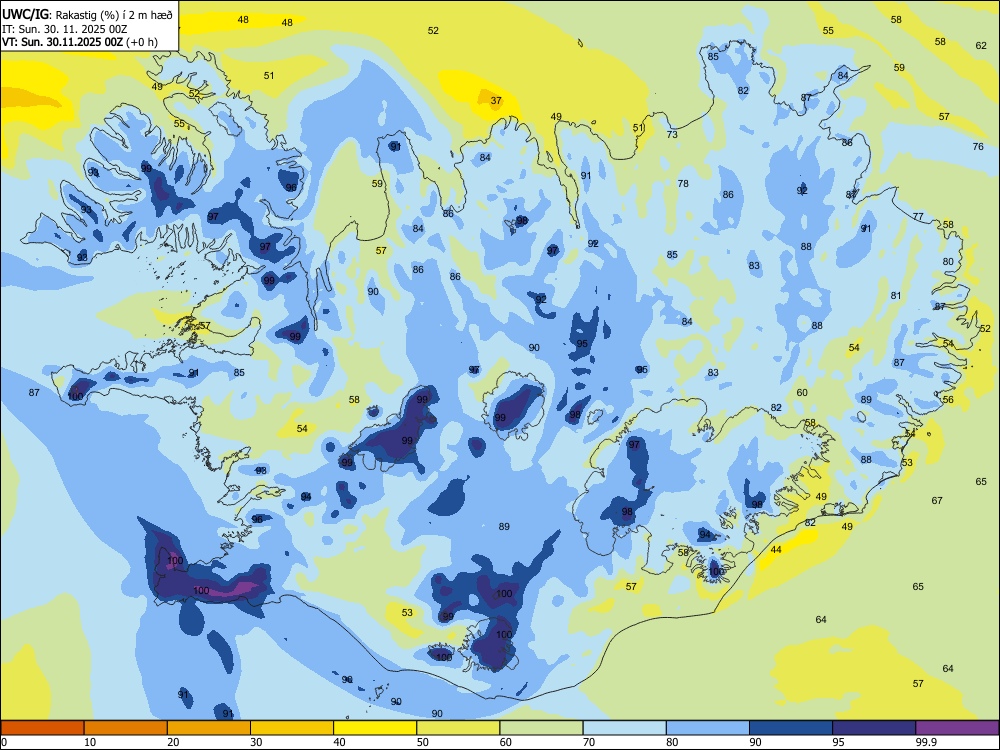This screenshot has height=750, width=1000.
Task: Pick the purple above-99.9 legend swatch
Action: click(x=957, y=728)
